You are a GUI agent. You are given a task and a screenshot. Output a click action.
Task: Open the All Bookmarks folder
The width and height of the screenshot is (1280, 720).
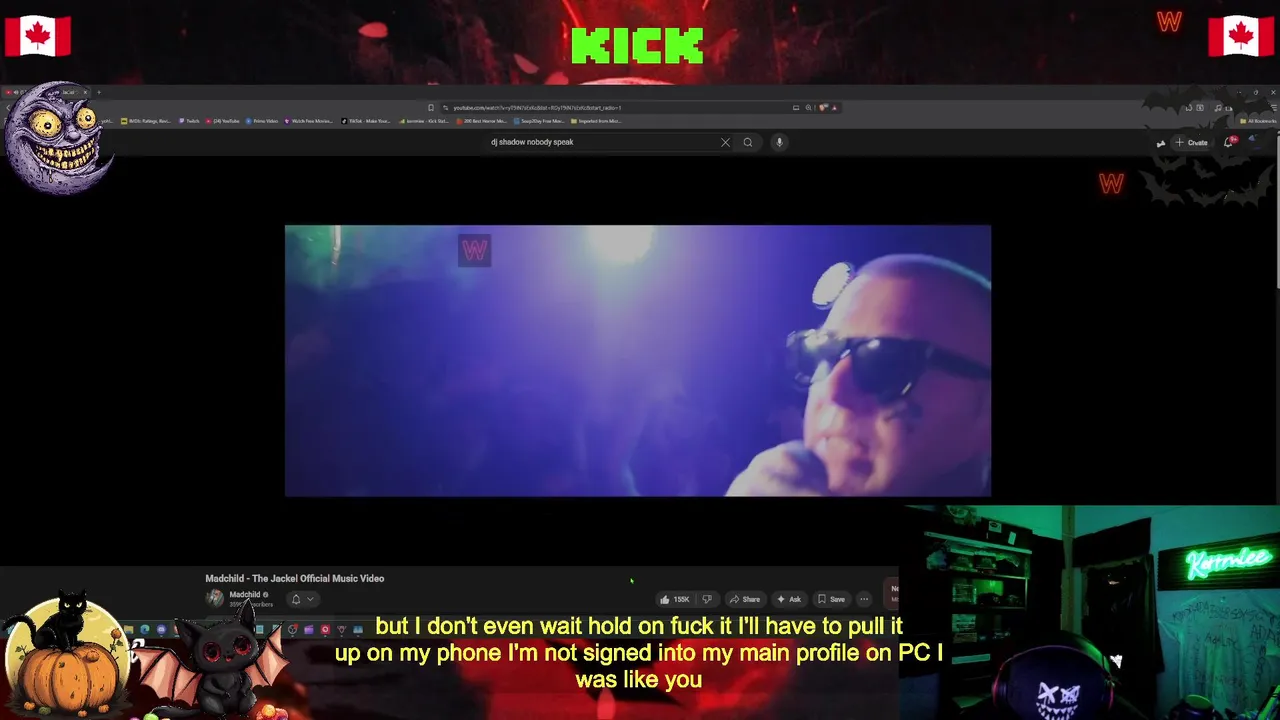tap(1258, 121)
